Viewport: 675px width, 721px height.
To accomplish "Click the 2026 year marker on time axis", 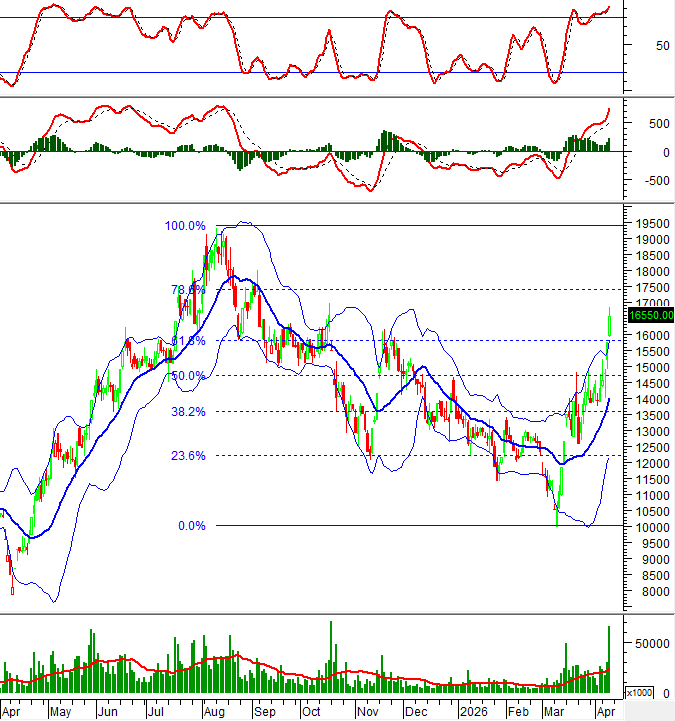I will coord(473,711).
